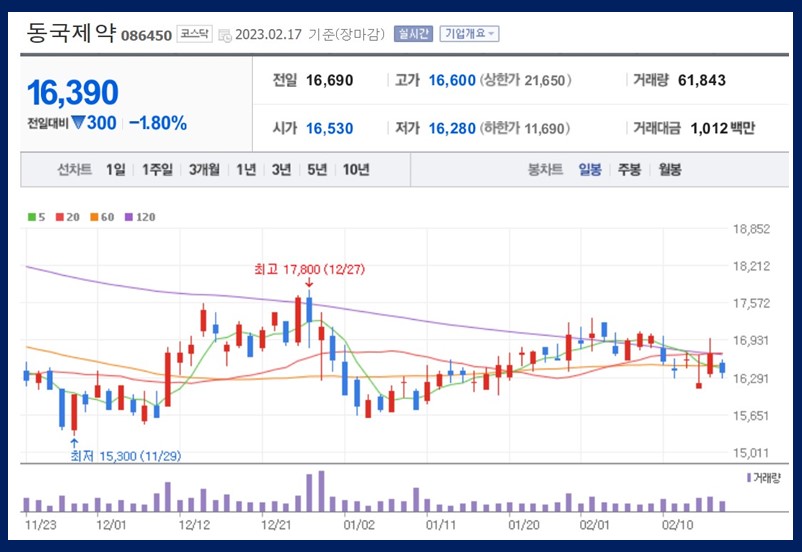Click the 02/01 date axis label
Image resolution: width=802 pixels, height=552 pixels.
click(x=595, y=525)
